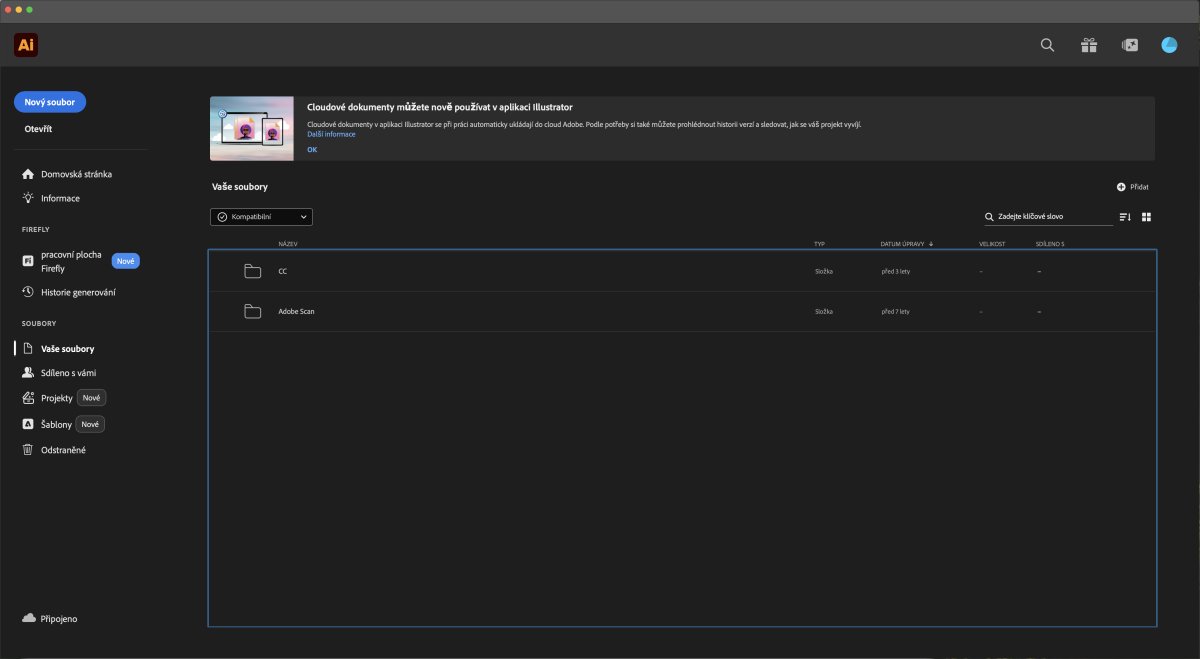1200x659 pixels.
Task: Click the sort order icon
Action: click(x=1125, y=217)
